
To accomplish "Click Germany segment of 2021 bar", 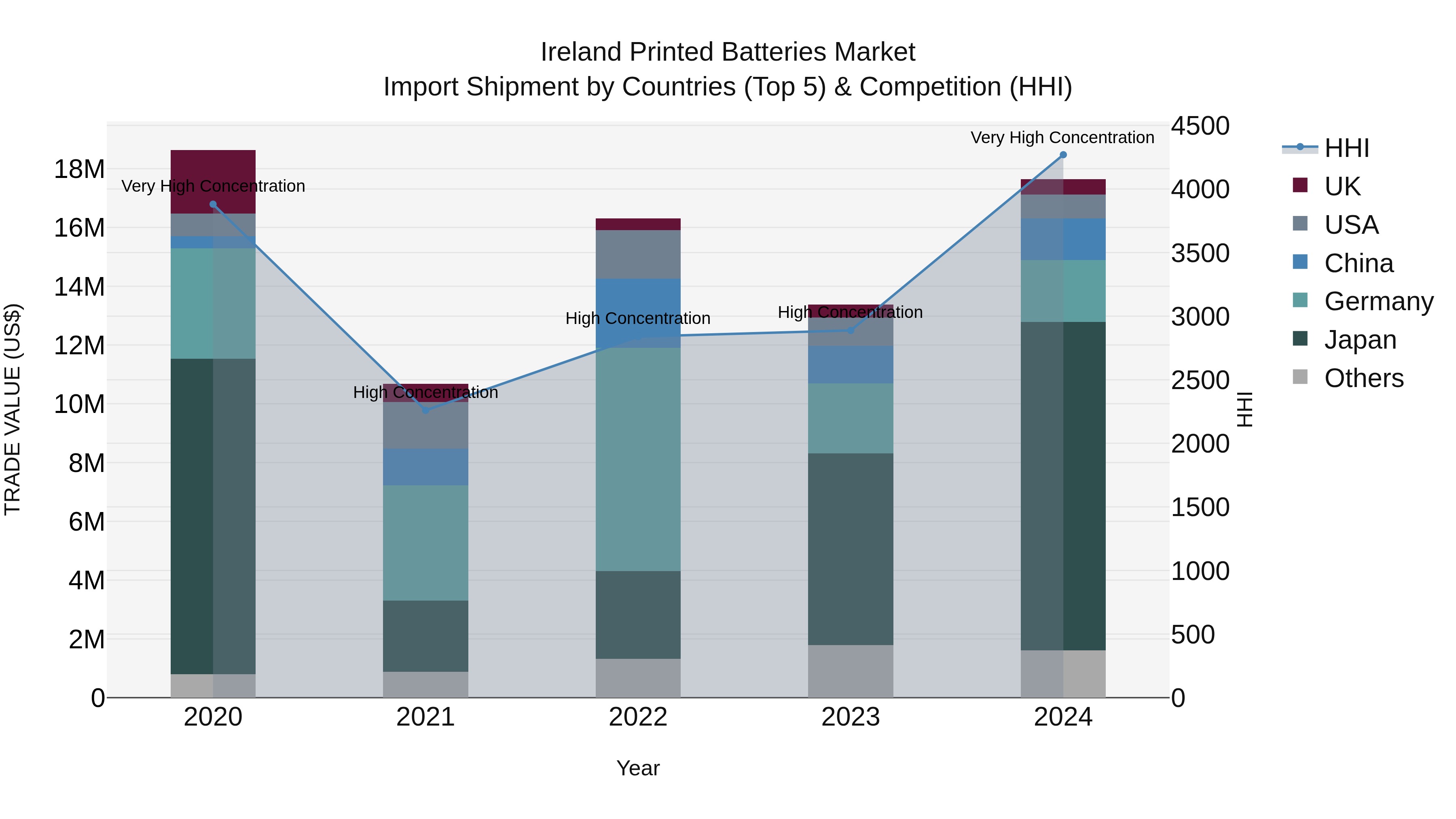I will pos(425,543).
